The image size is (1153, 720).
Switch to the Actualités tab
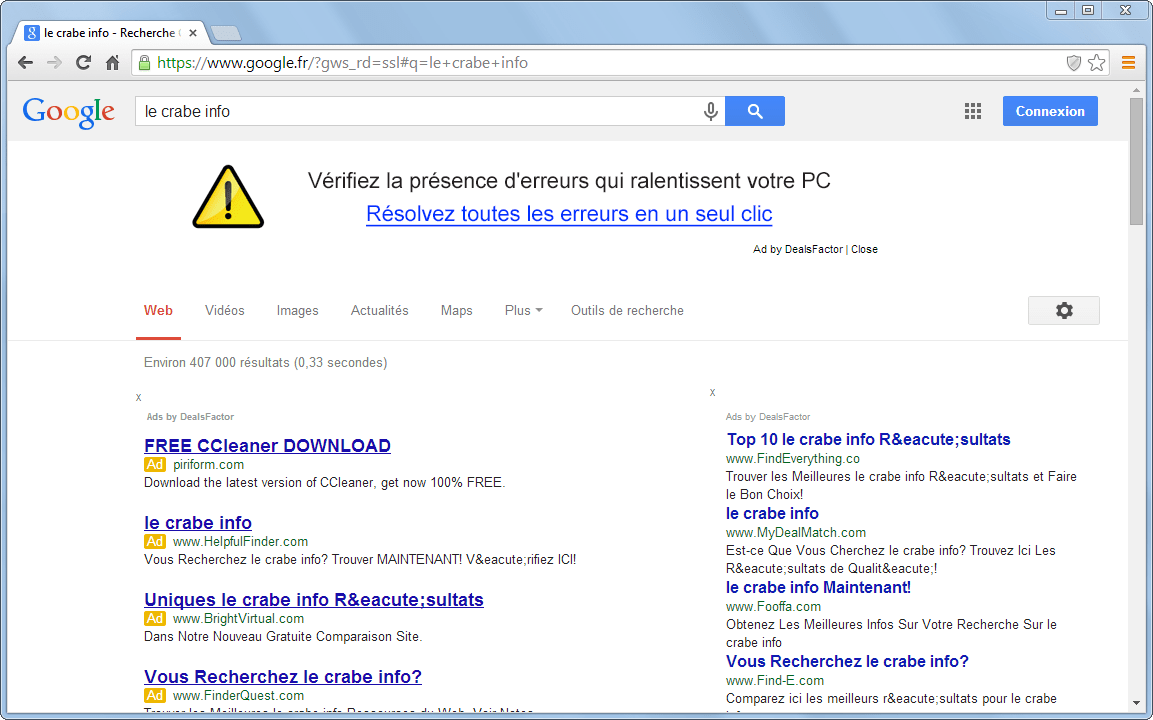click(x=379, y=310)
